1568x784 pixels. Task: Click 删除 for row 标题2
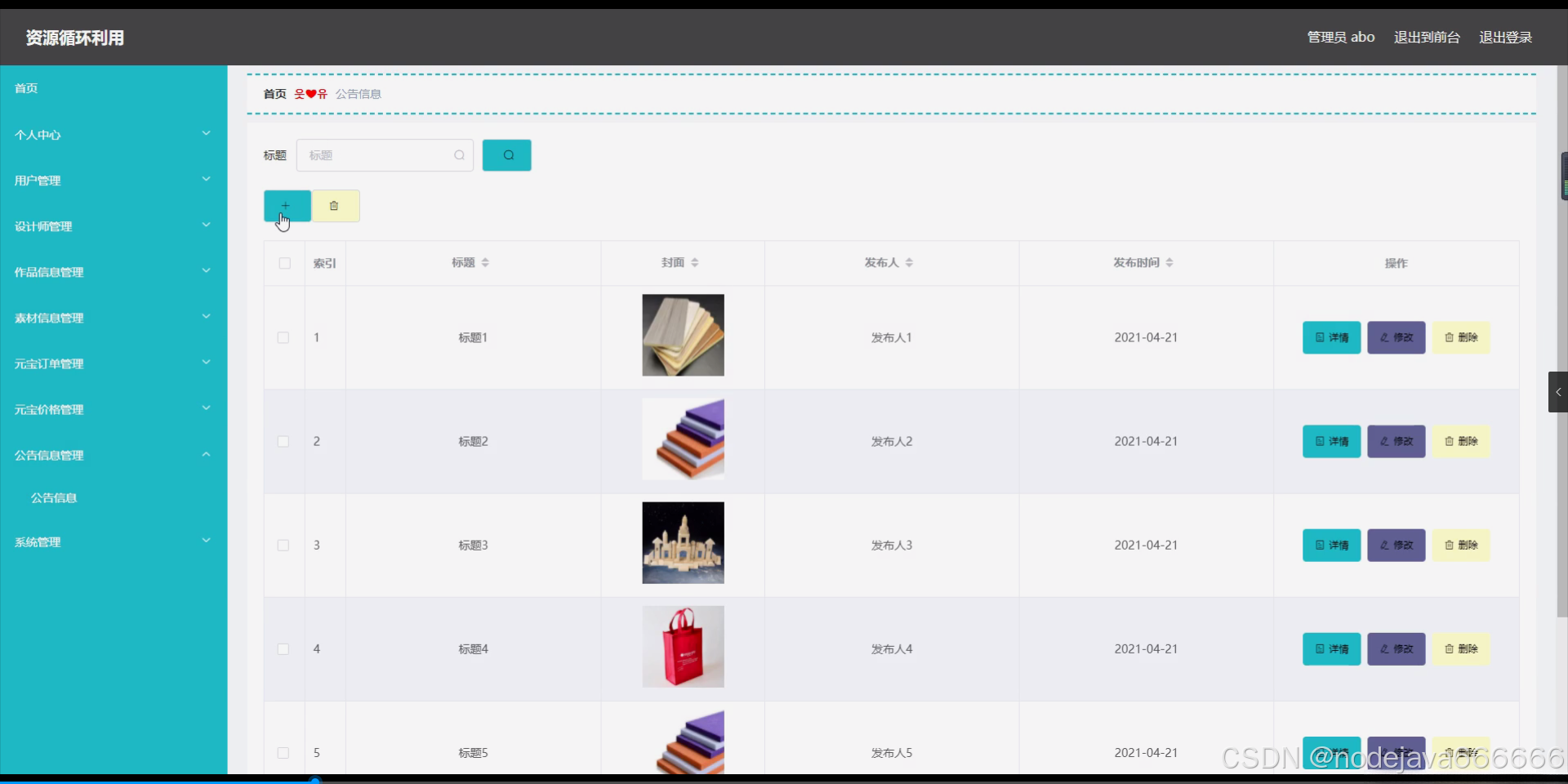pyautogui.click(x=1461, y=441)
